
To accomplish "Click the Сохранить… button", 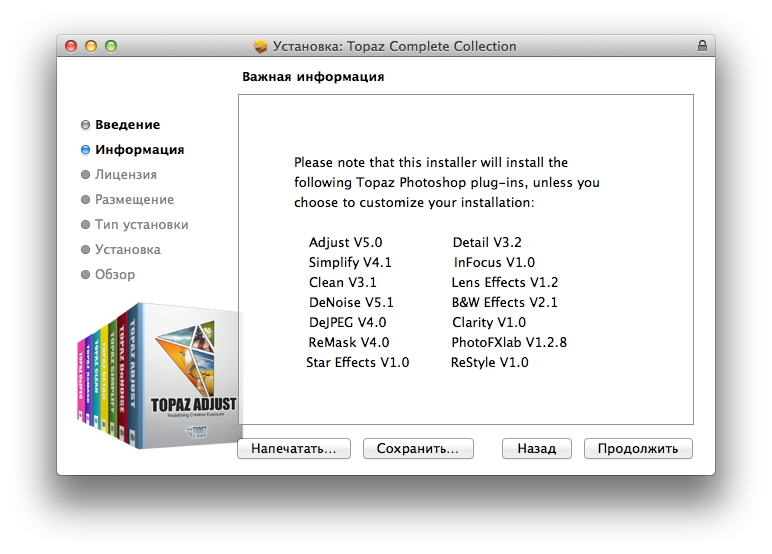I will (418, 449).
